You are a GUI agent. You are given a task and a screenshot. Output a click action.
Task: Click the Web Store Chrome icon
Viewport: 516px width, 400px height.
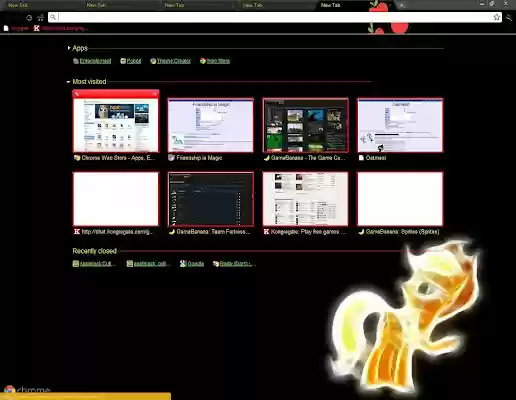pyautogui.click(x=203, y=61)
